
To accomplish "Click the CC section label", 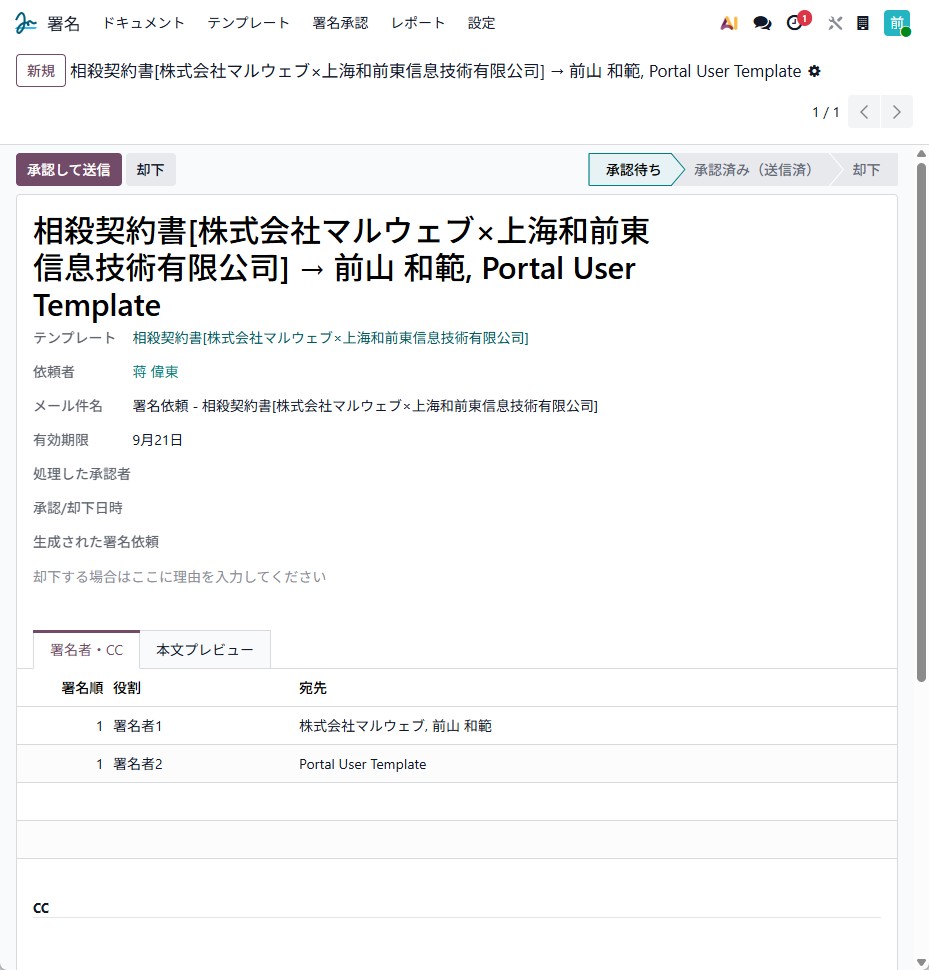I will (x=41, y=908).
